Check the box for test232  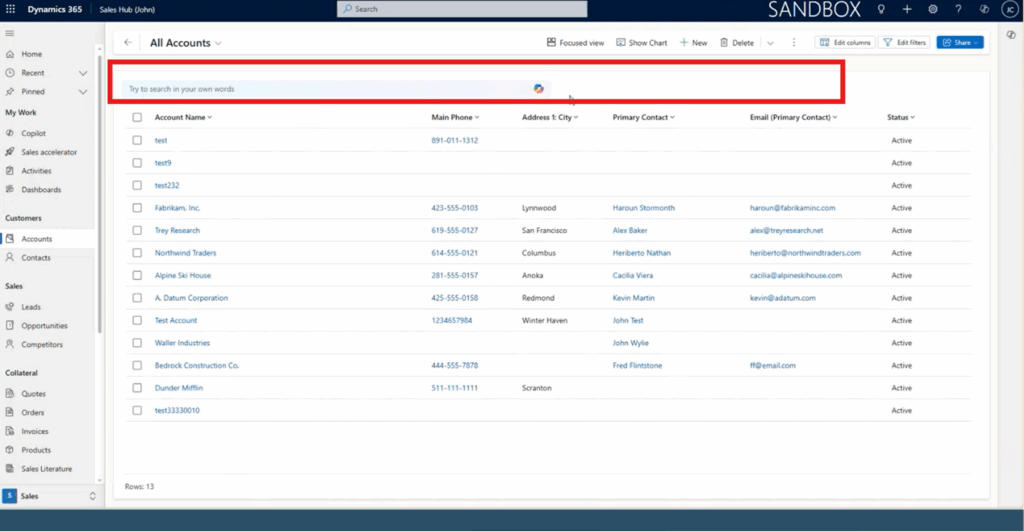(137, 185)
